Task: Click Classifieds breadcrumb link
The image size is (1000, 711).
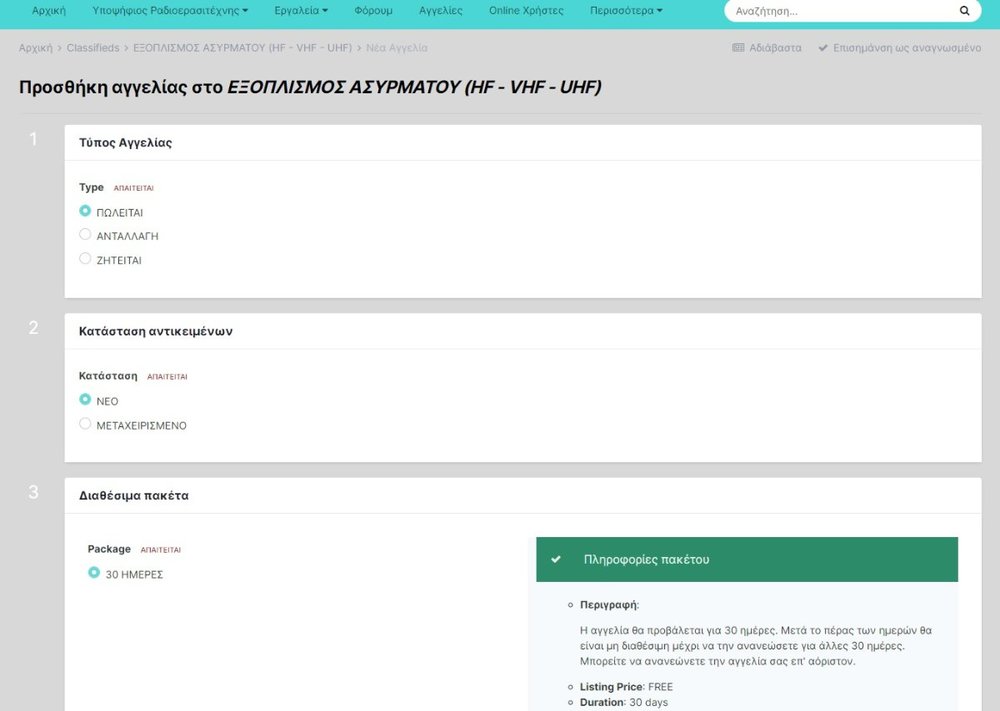Action: tap(92, 48)
